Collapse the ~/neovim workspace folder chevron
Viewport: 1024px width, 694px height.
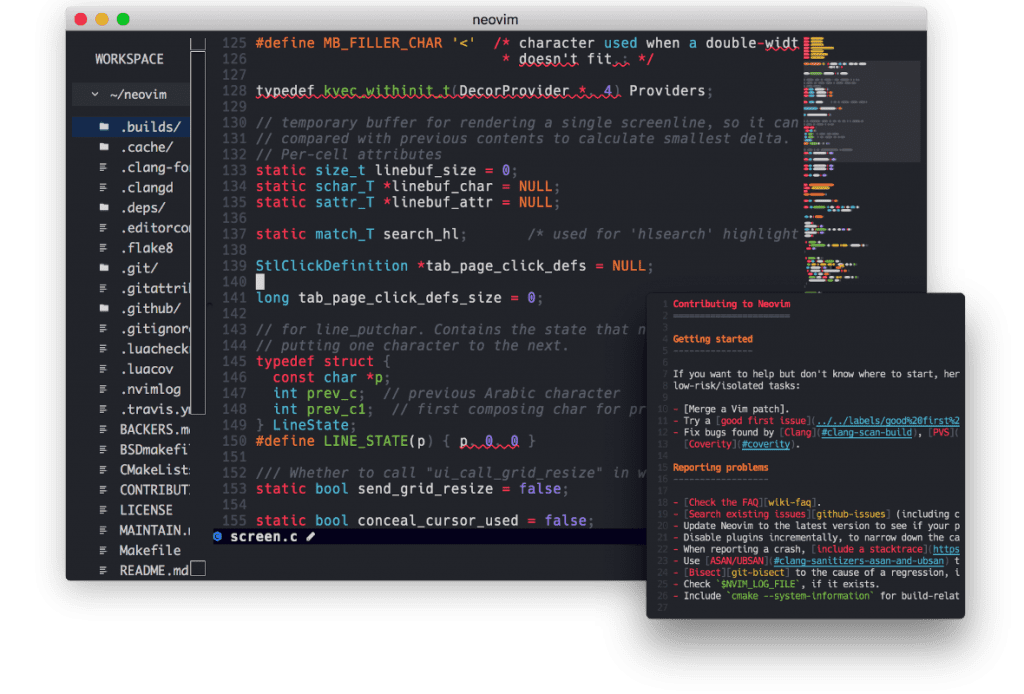pyautogui.click(x=95, y=95)
